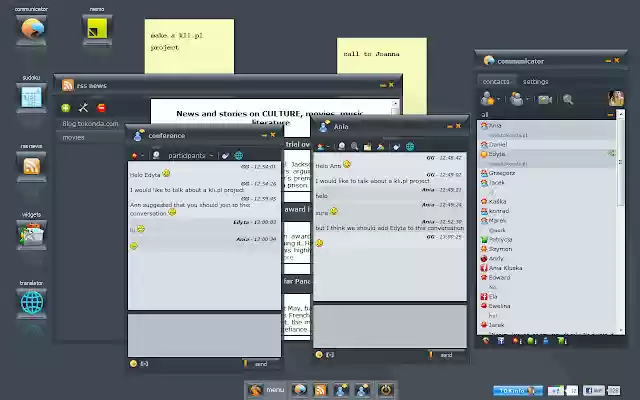The height and width of the screenshot is (400, 640).
Task: Click search magnifier in communicator toolbar
Action: (x=568, y=99)
